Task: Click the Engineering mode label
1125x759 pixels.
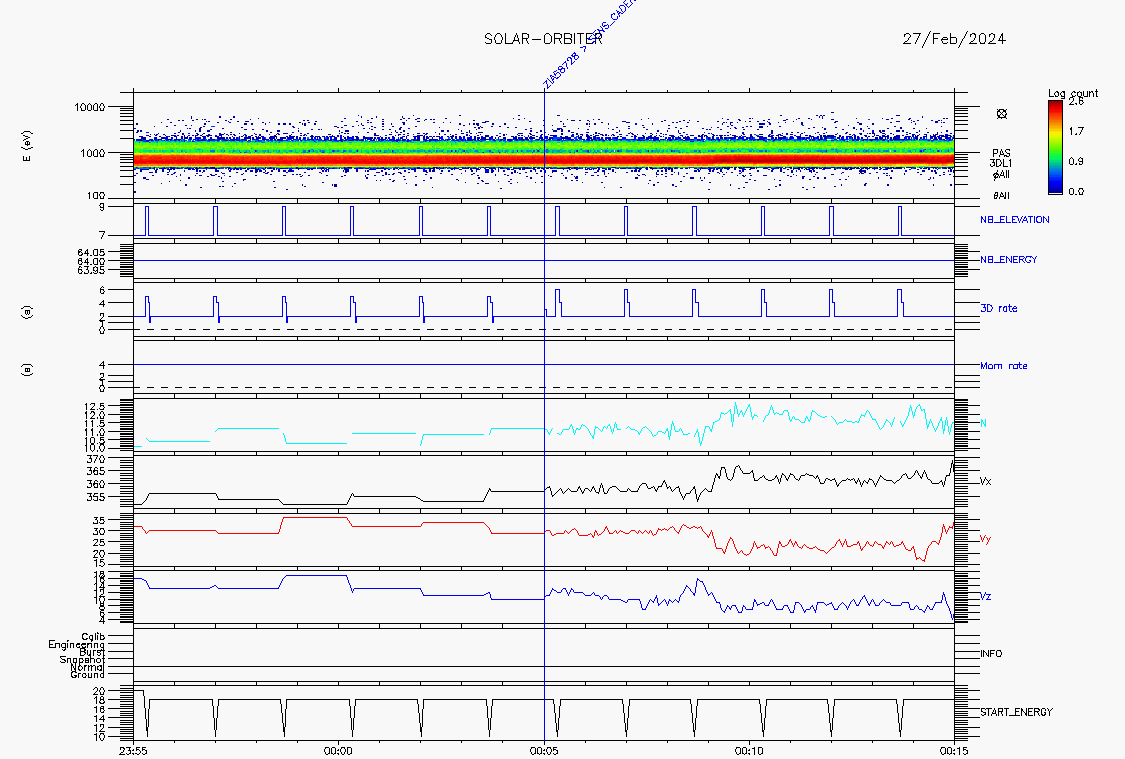Action: coord(77,644)
